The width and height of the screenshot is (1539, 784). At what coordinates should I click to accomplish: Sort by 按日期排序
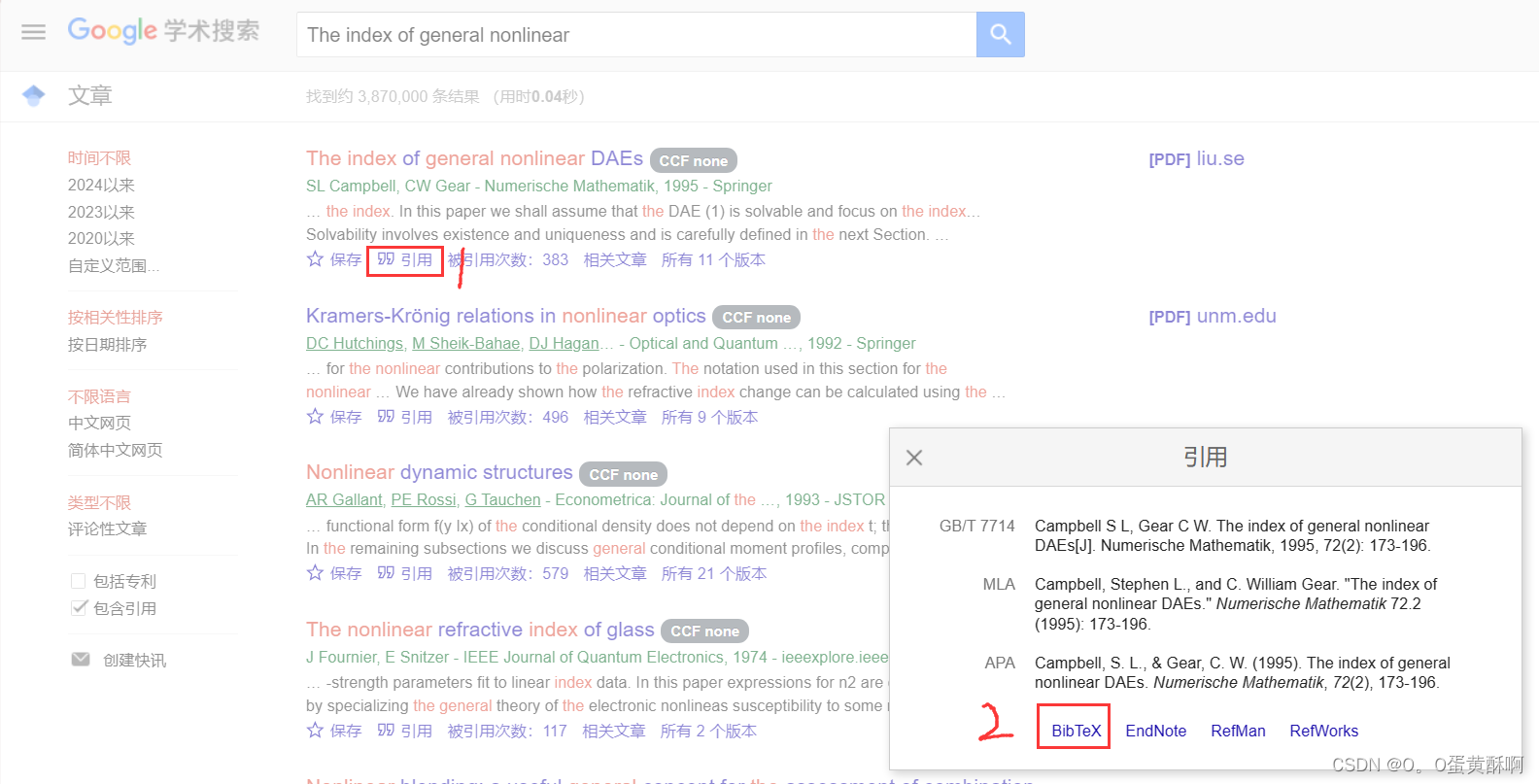[x=107, y=344]
